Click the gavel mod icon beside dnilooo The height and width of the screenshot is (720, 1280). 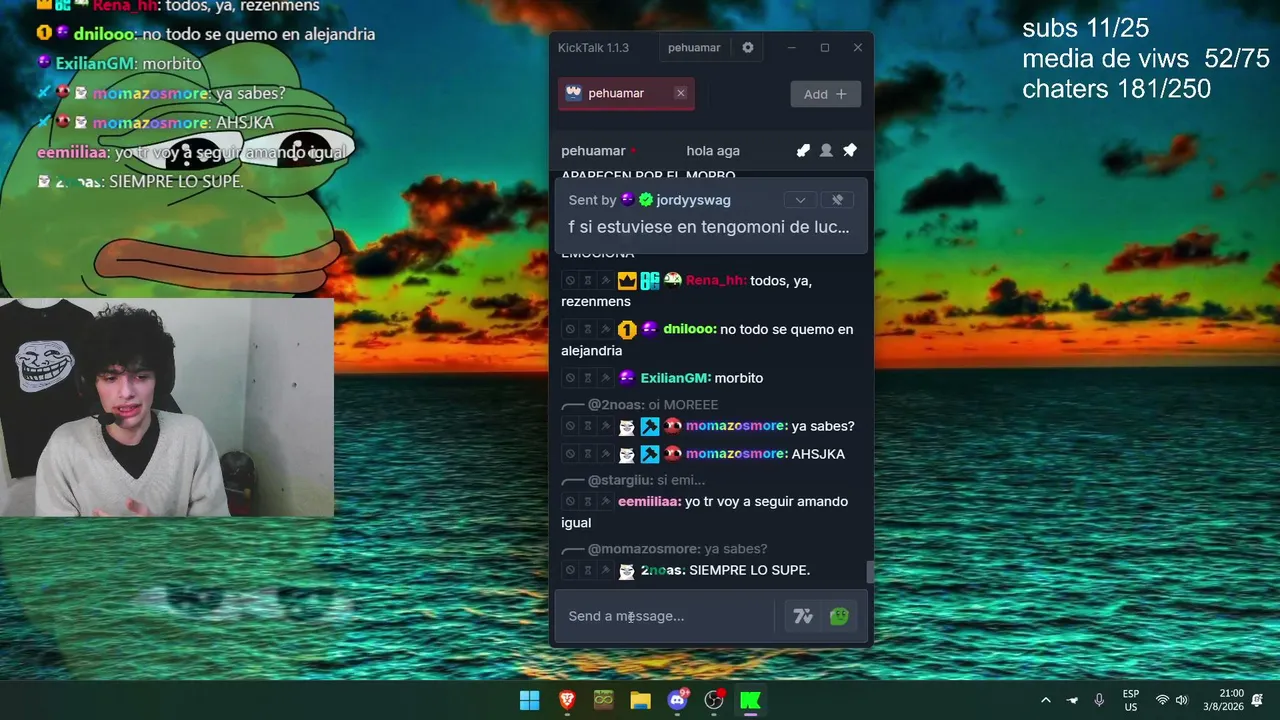point(605,329)
